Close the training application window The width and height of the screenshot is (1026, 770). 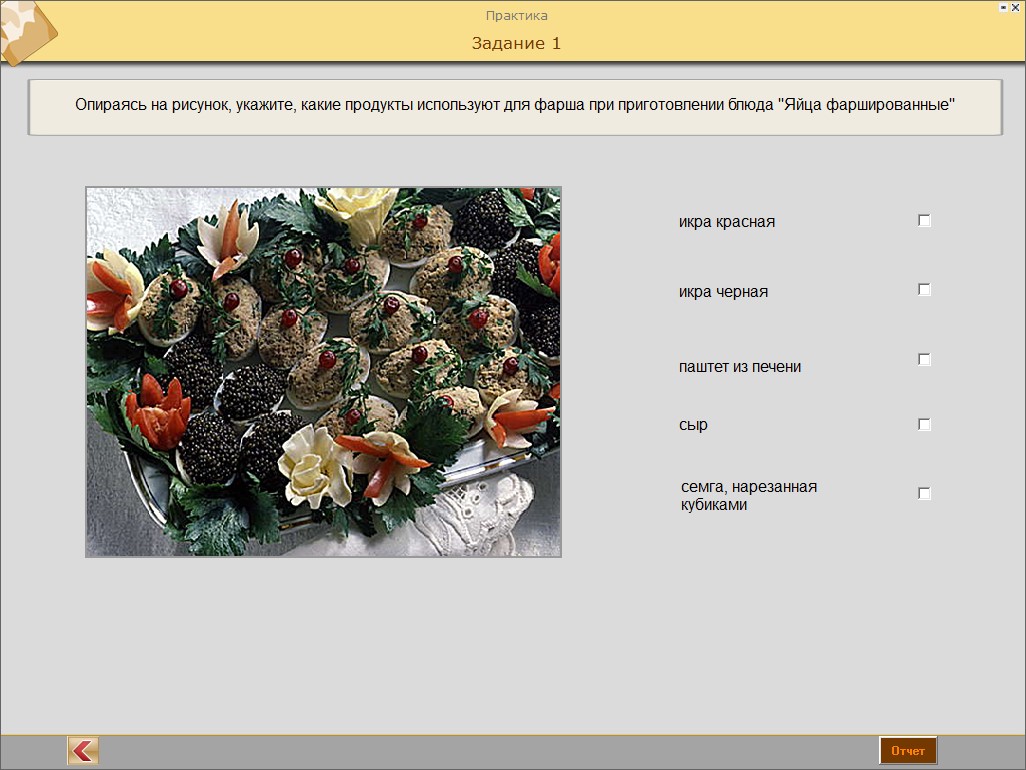point(1016,6)
